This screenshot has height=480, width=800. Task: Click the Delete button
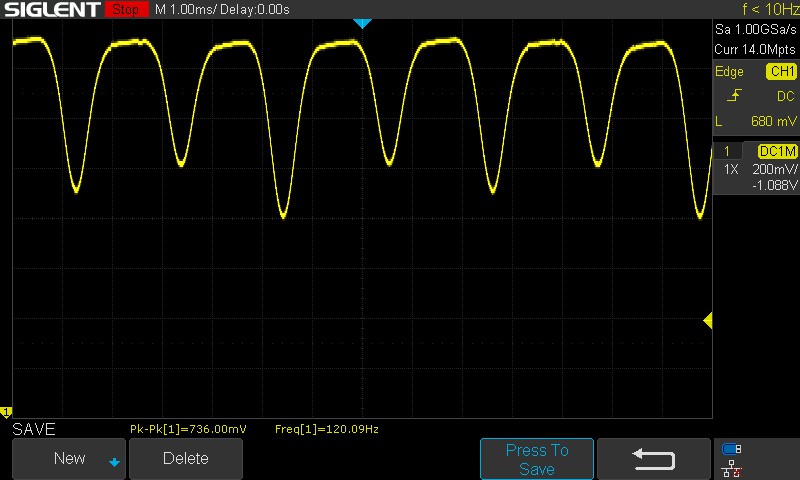point(186,459)
